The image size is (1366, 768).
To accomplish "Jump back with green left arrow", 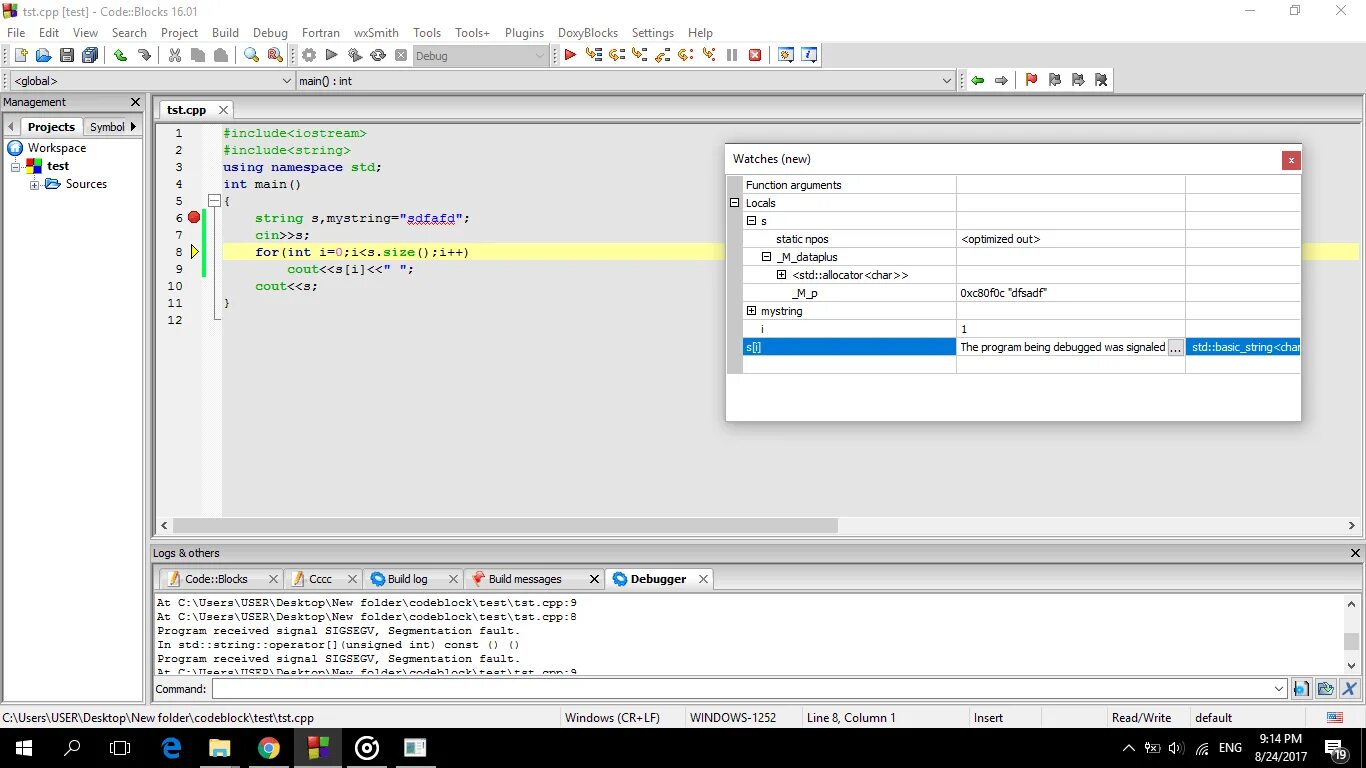I will [977, 80].
